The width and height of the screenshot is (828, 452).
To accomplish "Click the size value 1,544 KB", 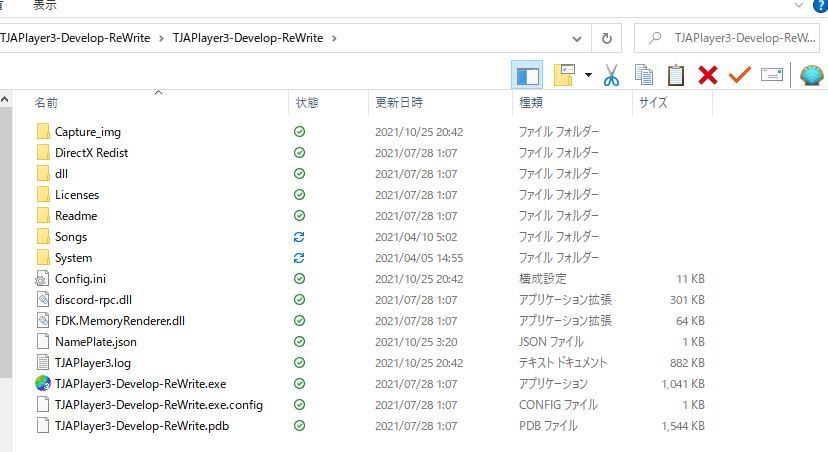I will (x=683, y=426).
